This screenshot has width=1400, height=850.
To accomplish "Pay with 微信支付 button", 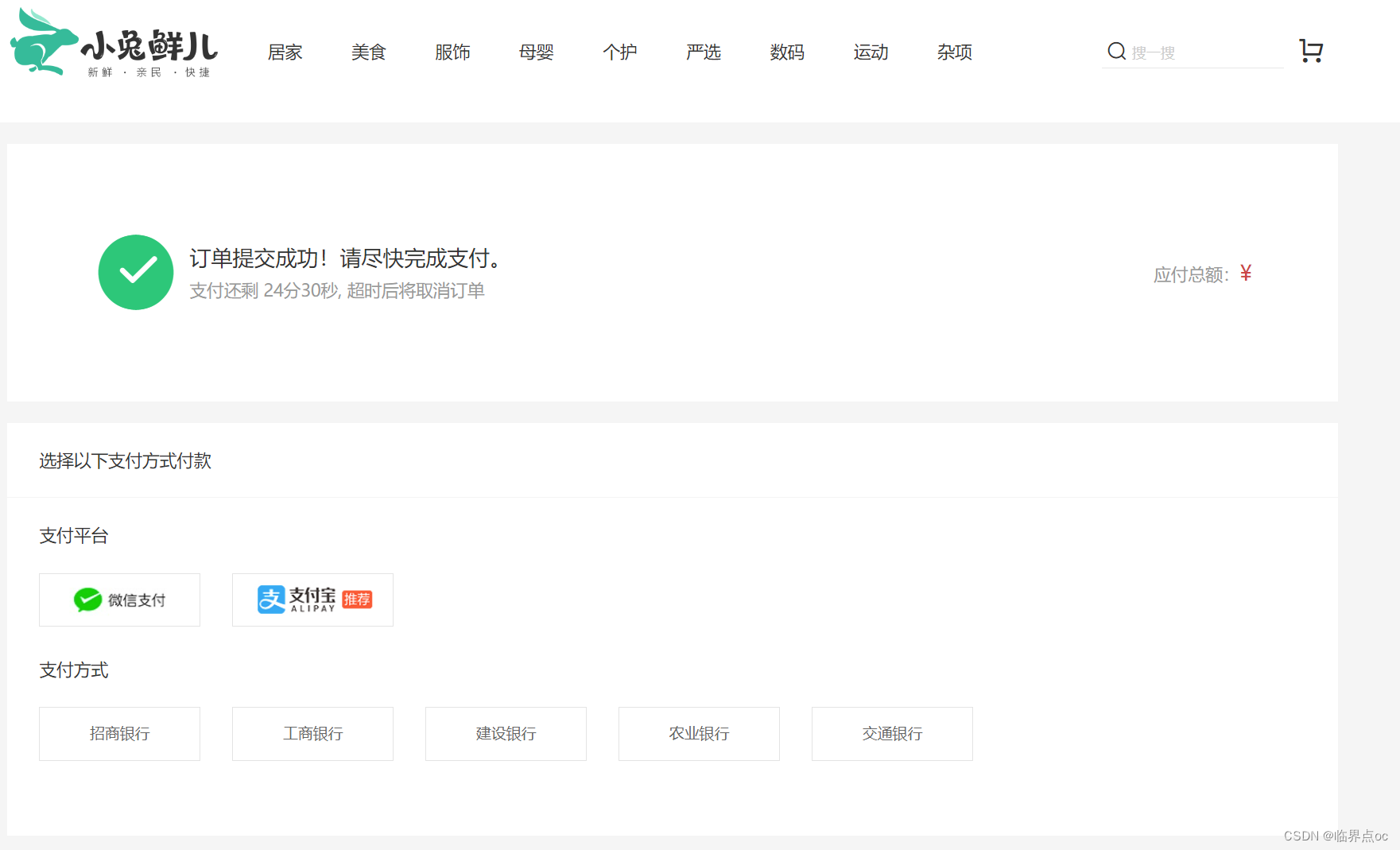I will pyautogui.click(x=119, y=600).
